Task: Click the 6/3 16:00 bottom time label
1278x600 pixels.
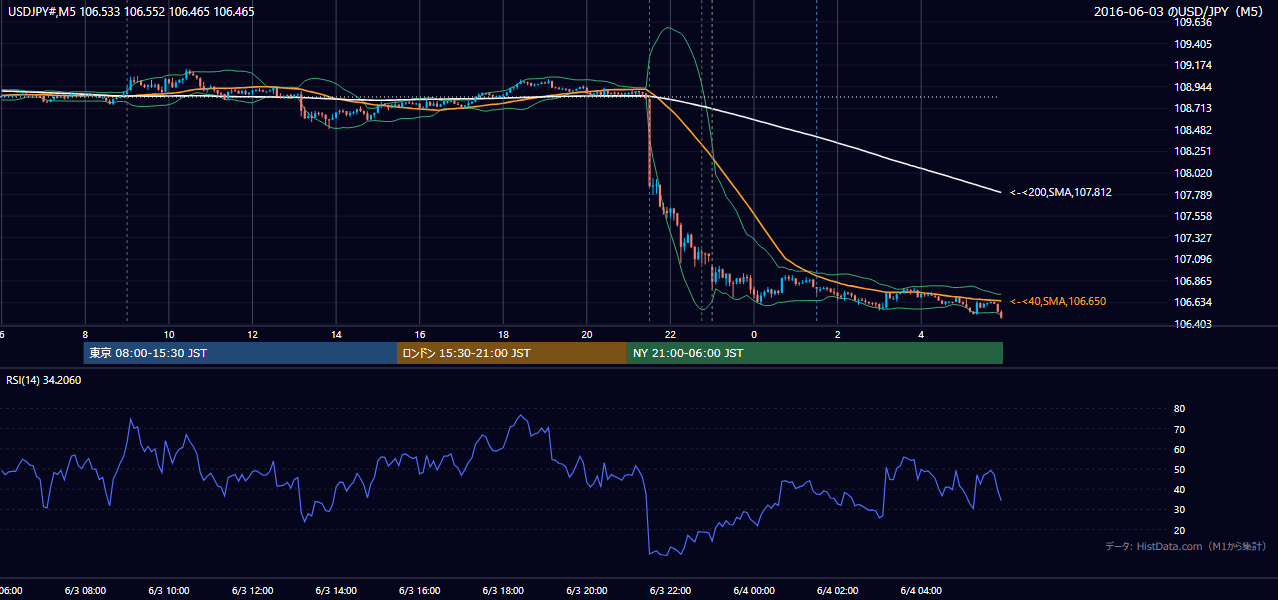Action: 419,590
